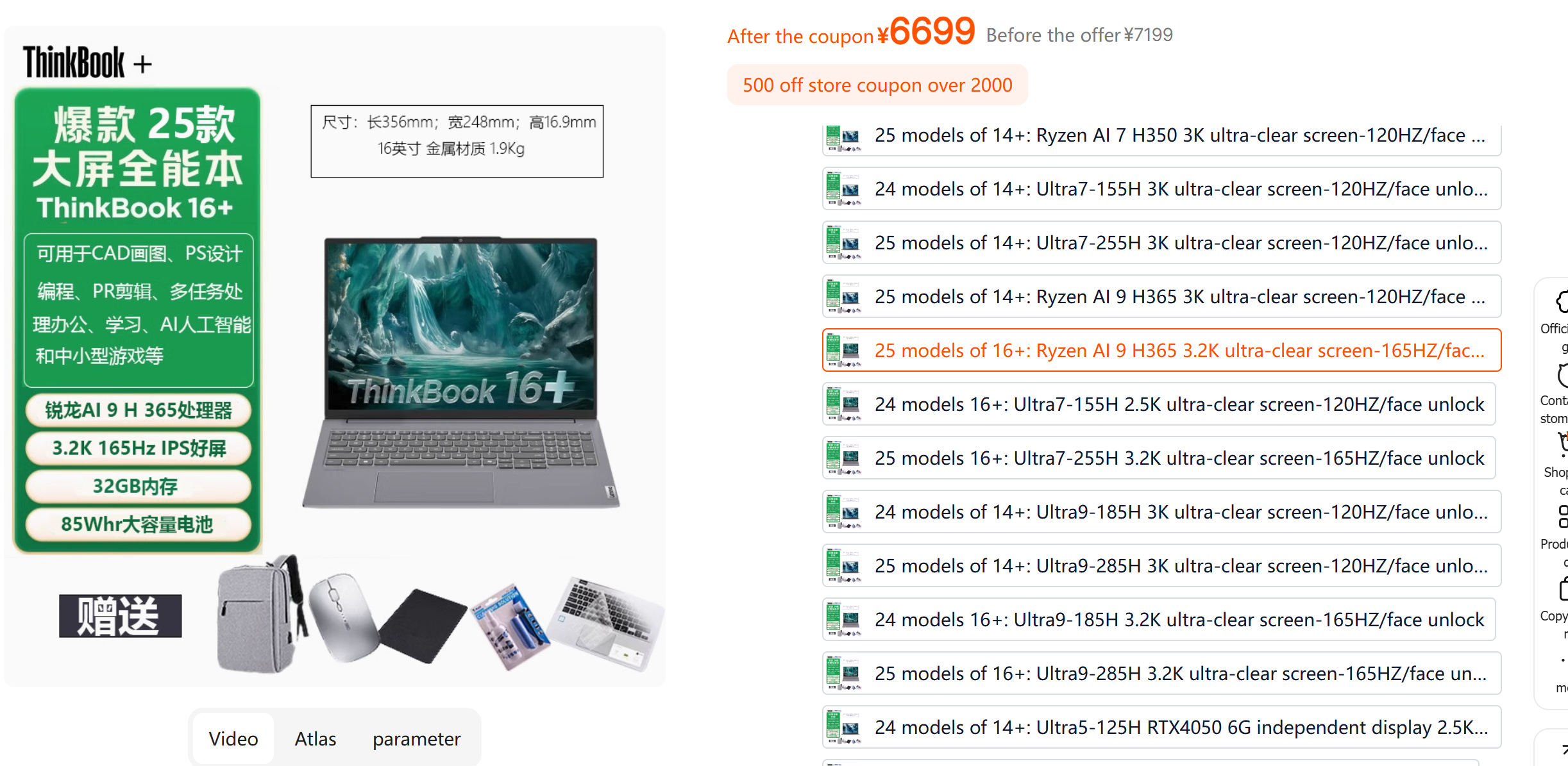Screen dimensions: 1568x766
Task: Click the Copy link sidebar icon
Action: [1563, 589]
